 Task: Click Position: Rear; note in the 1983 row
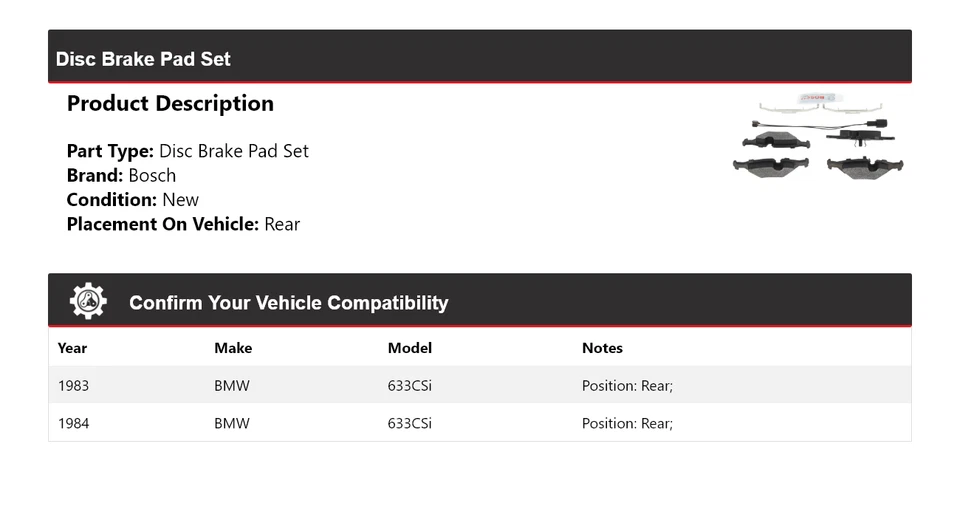click(x=627, y=385)
